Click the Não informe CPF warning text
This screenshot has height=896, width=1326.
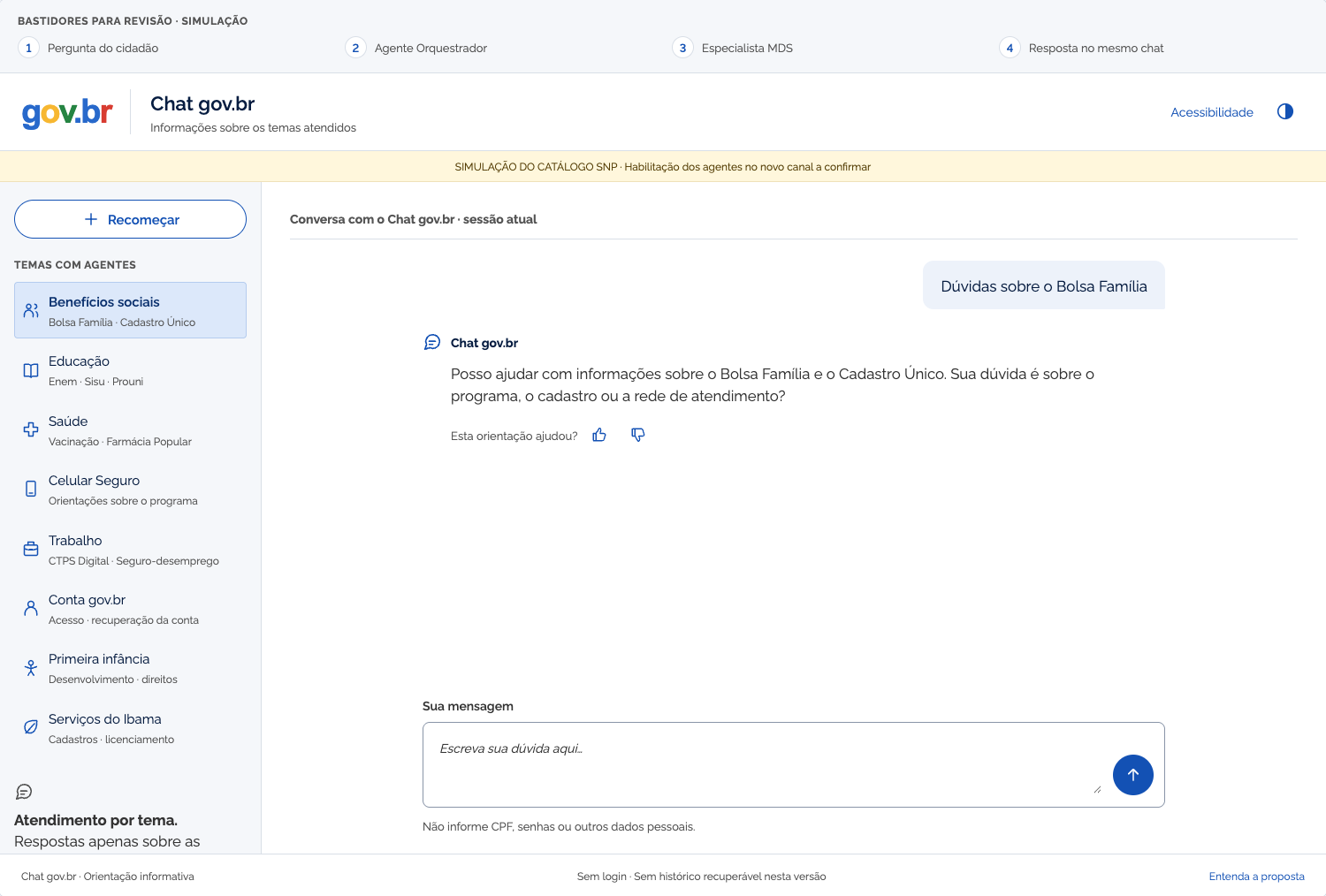coord(559,827)
